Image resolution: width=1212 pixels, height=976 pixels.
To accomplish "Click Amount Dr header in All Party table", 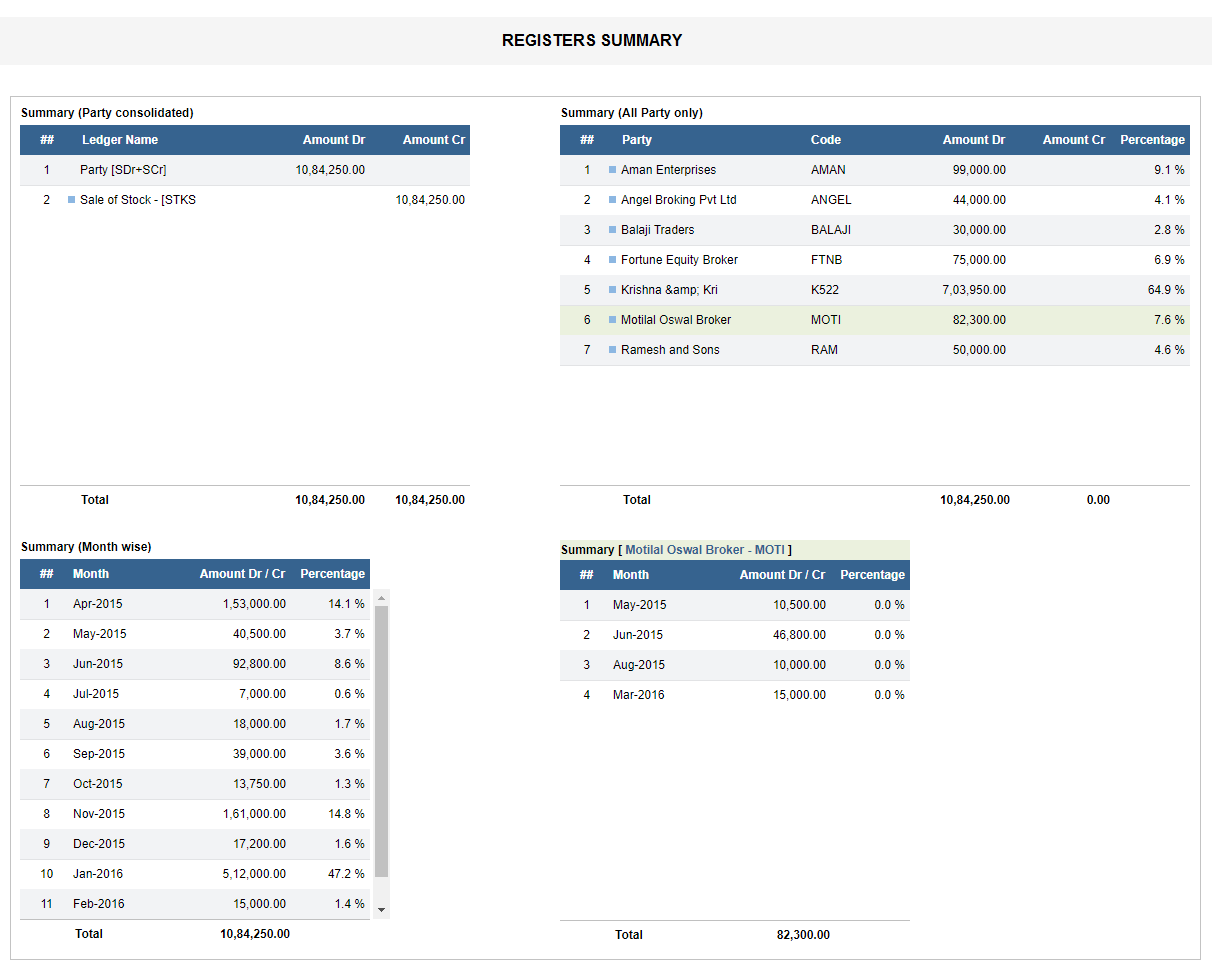I will pos(973,140).
